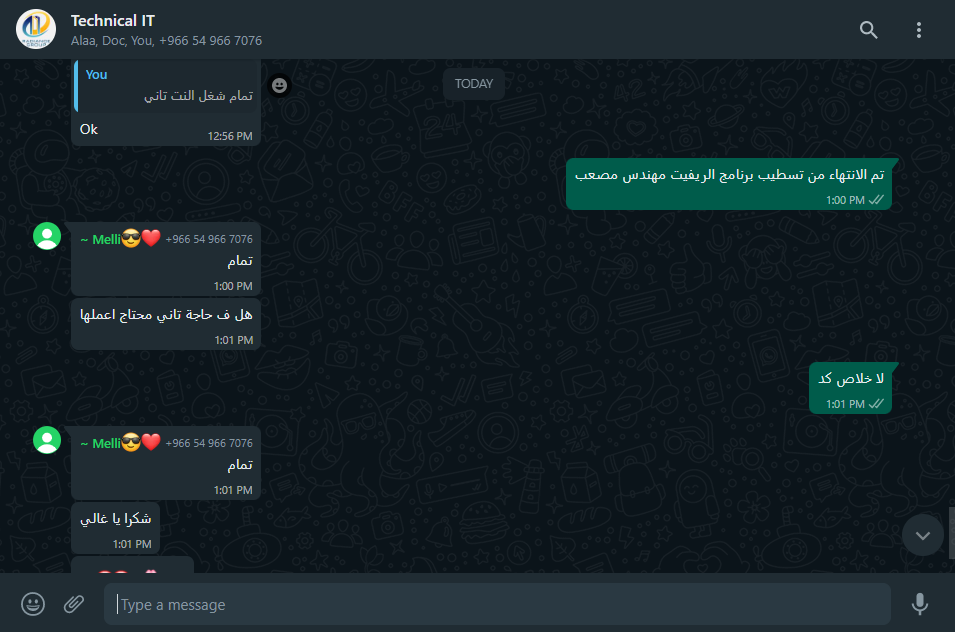Open the paperclip attachment menu

click(x=74, y=604)
